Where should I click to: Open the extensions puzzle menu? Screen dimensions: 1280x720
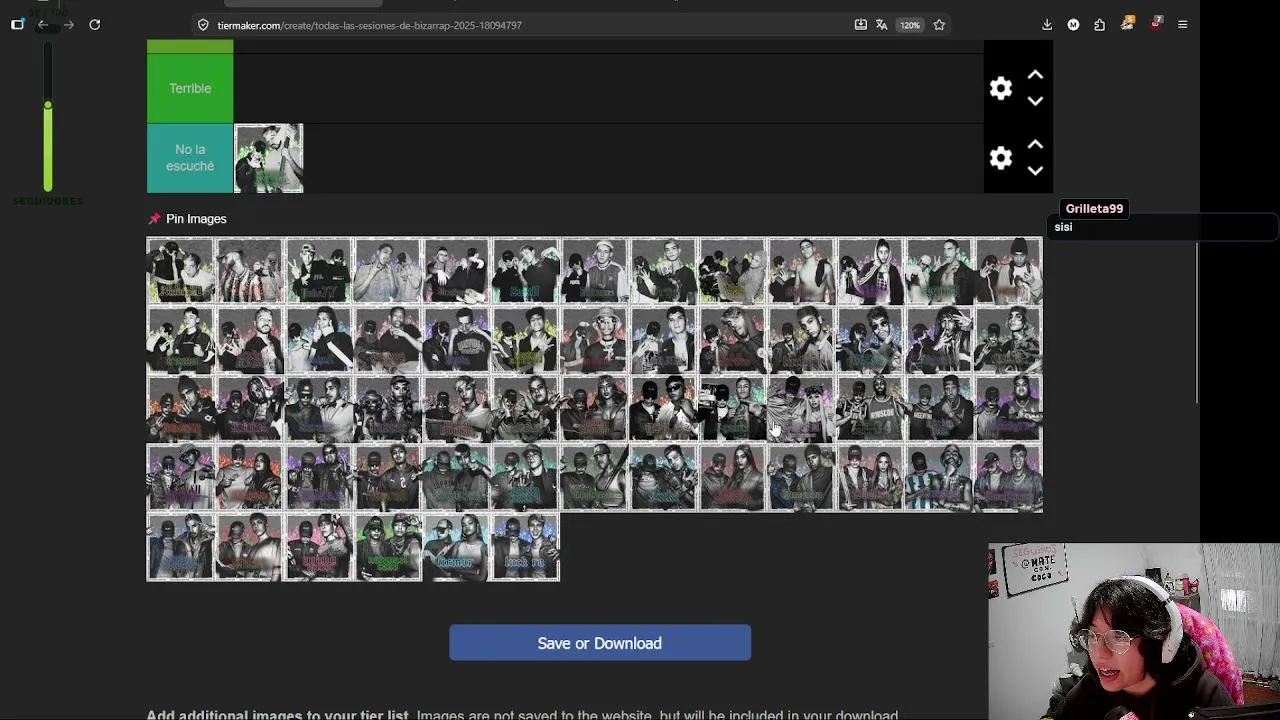pyautogui.click(x=1099, y=24)
